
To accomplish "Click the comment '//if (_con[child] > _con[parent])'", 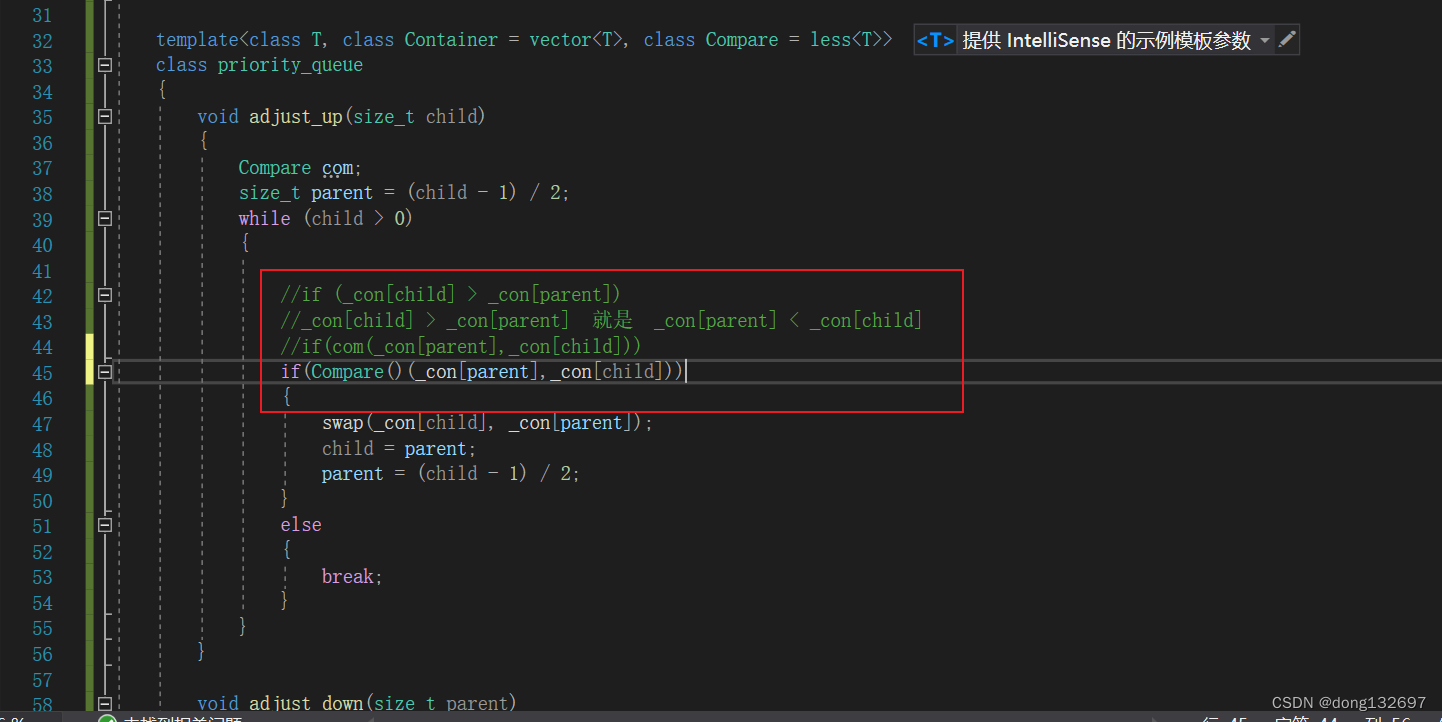I will point(450,295).
